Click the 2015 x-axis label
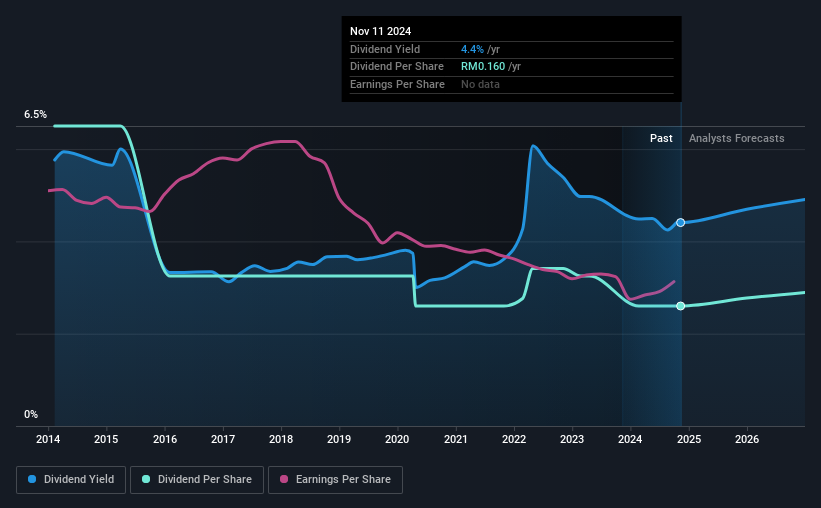Screen dimensions: 821x508 (x=106, y=439)
